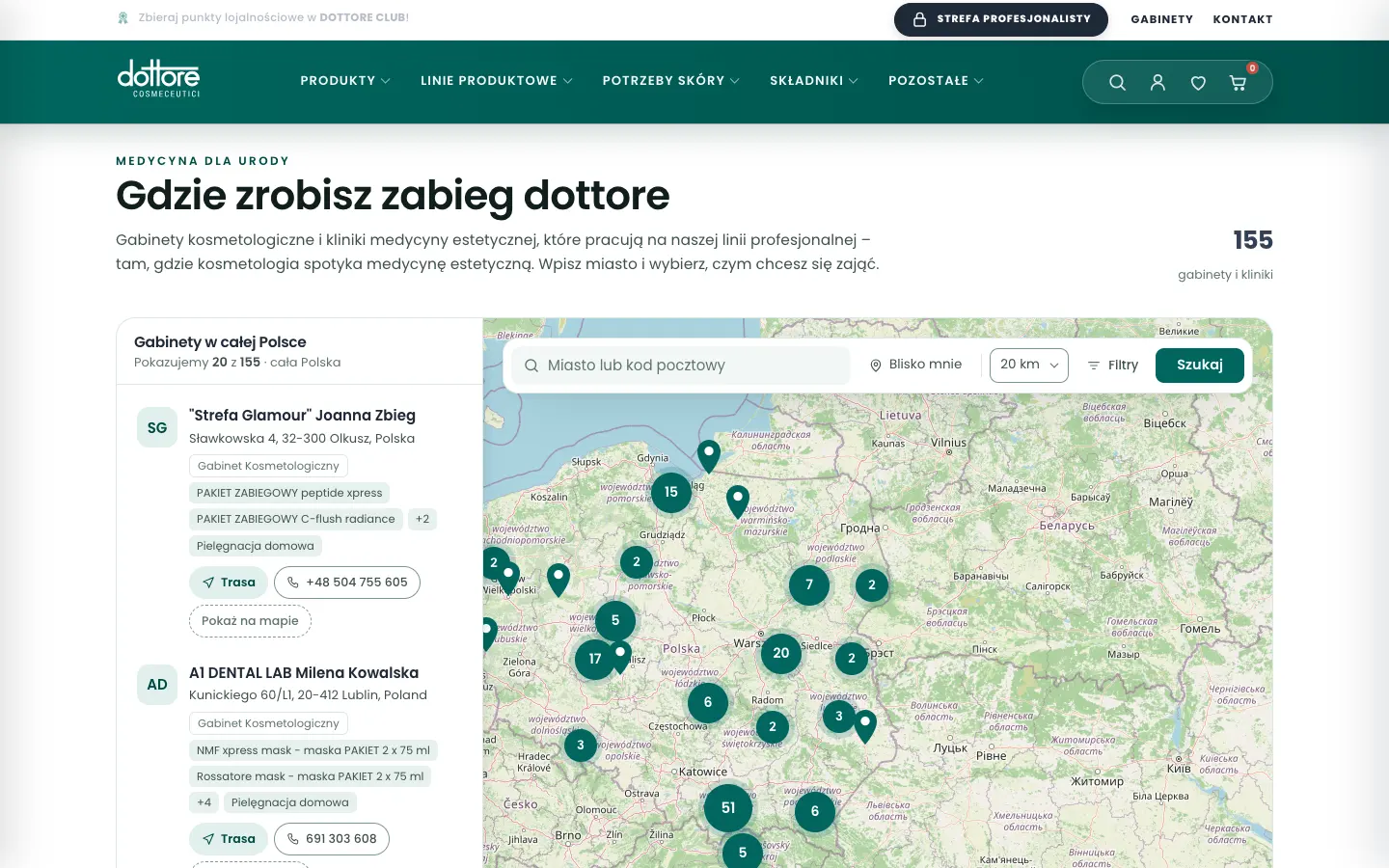Call number 691 303 608
1389x868 pixels.
pos(332,839)
